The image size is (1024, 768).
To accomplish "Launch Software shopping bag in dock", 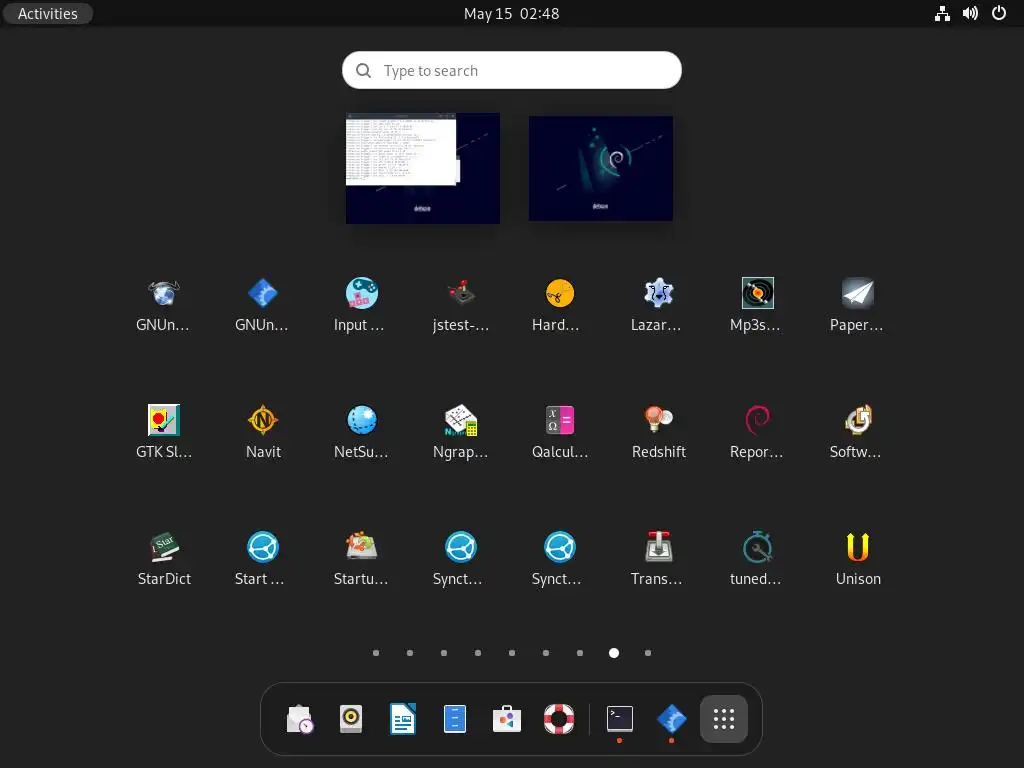I will click(507, 719).
